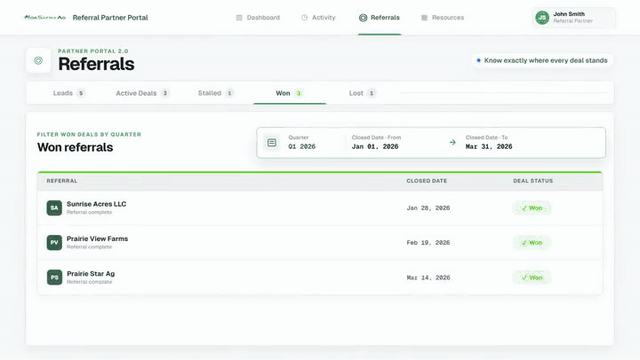Click the PS avatar for Prairie Star Ag

click(54, 278)
